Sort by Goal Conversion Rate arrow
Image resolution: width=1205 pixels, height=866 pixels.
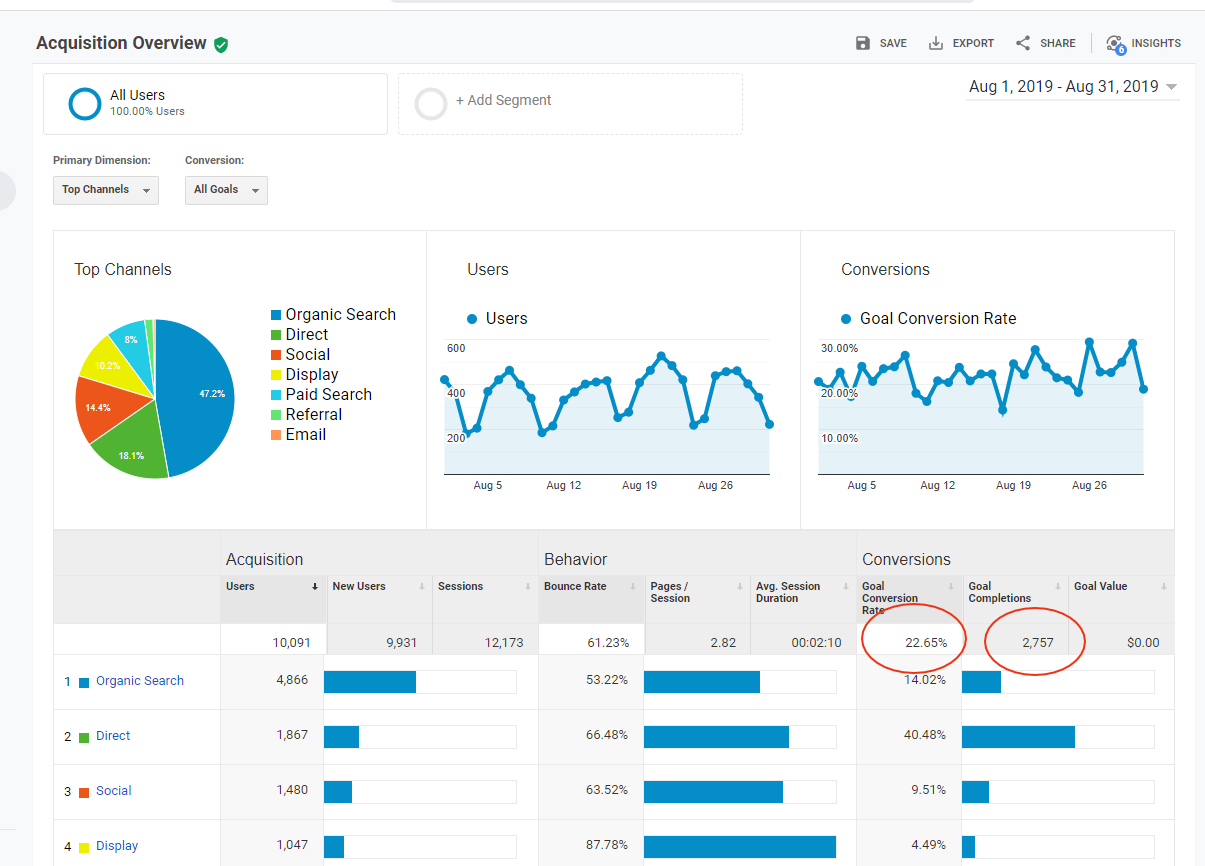tap(952, 587)
